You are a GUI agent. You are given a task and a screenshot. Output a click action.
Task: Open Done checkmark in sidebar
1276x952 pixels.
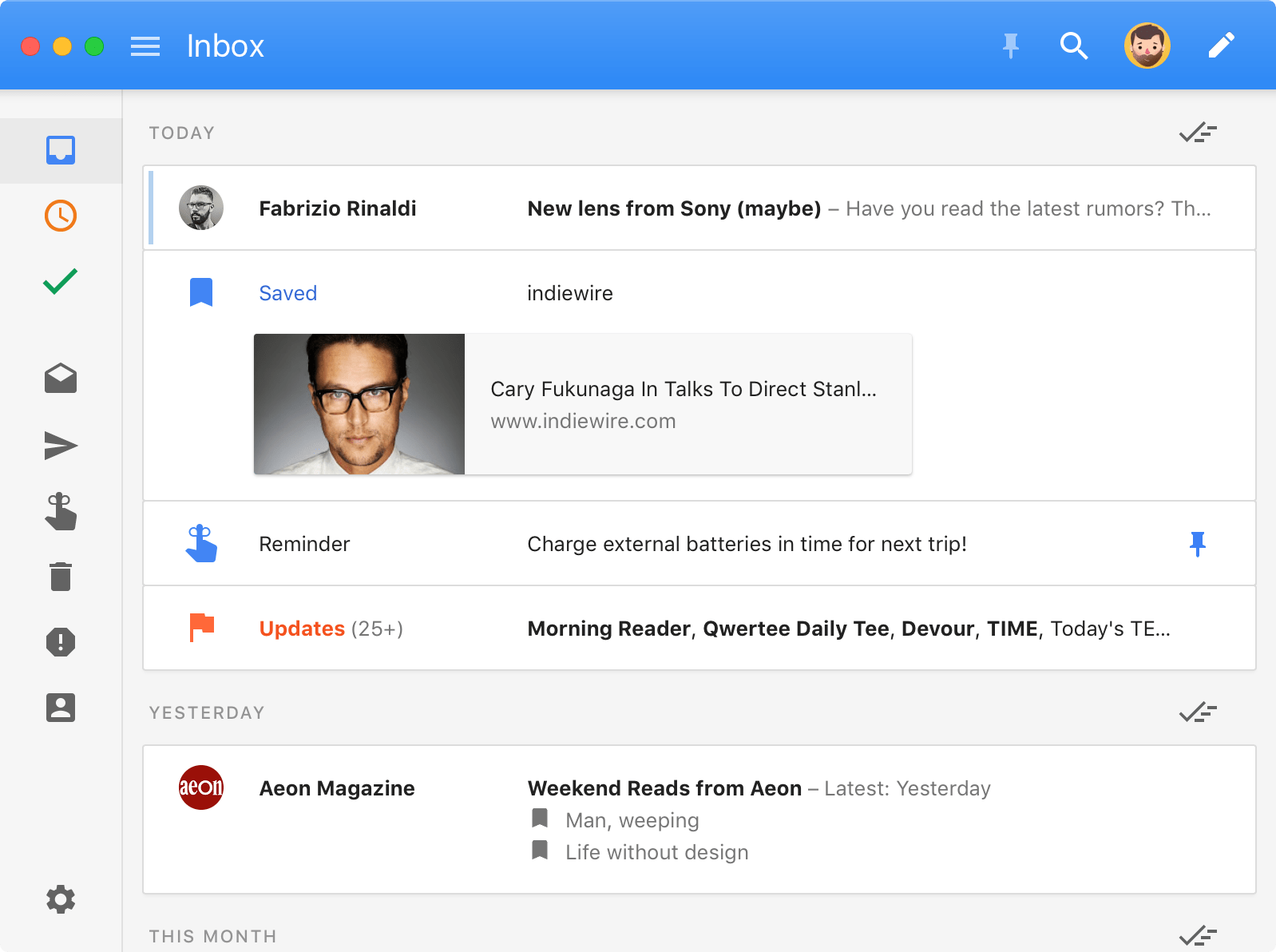point(61,281)
